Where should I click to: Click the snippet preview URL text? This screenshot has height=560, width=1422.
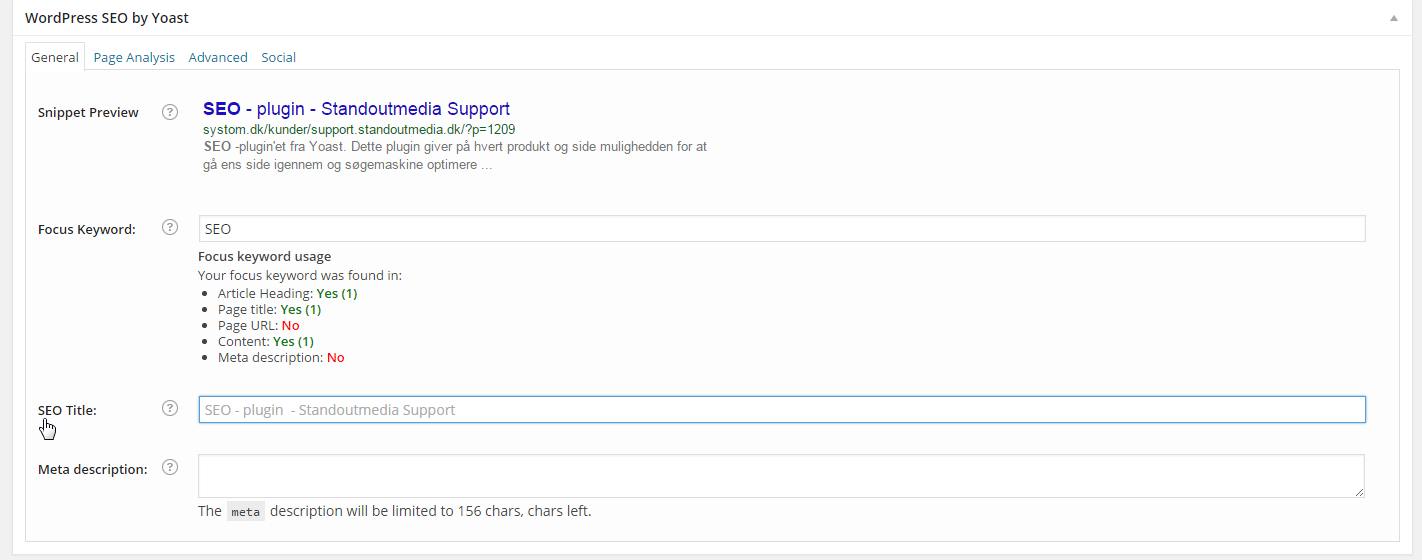[359, 130]
